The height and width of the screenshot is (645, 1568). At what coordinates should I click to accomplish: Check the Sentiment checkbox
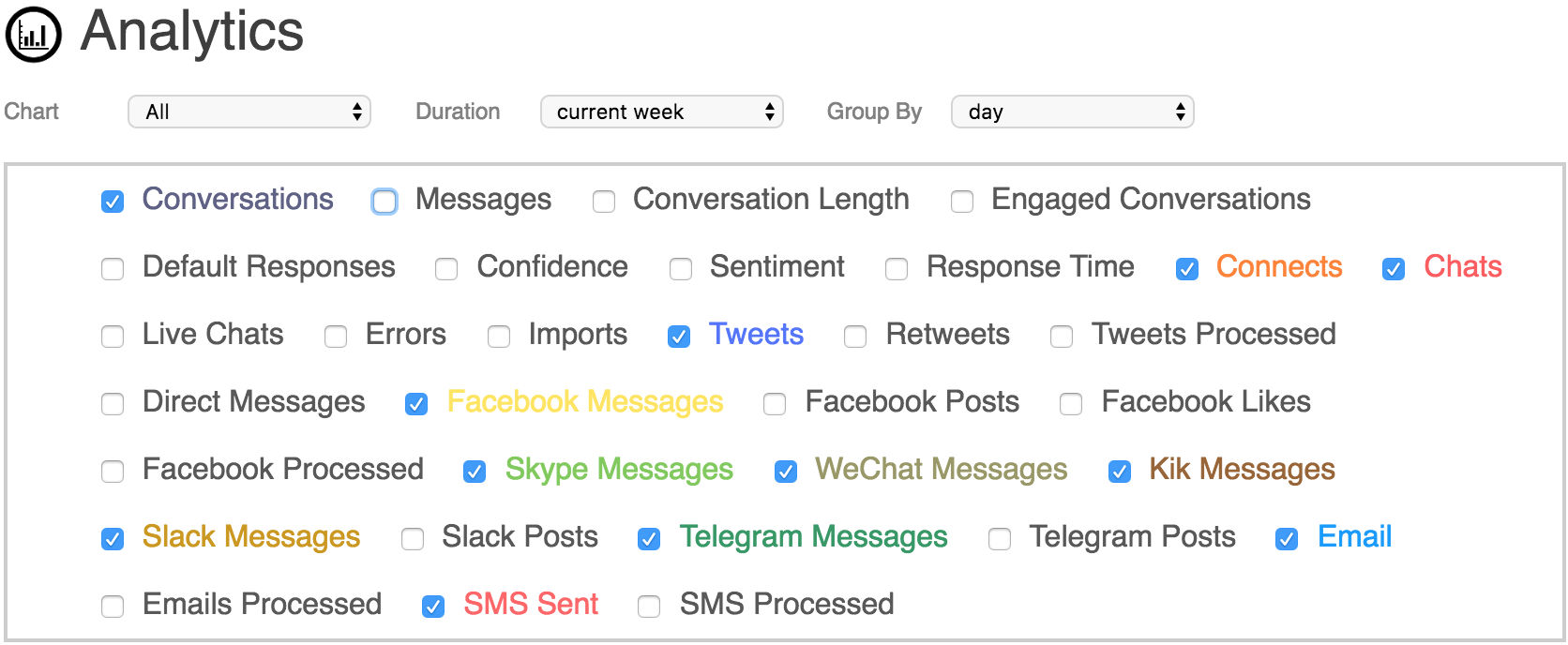681,269
